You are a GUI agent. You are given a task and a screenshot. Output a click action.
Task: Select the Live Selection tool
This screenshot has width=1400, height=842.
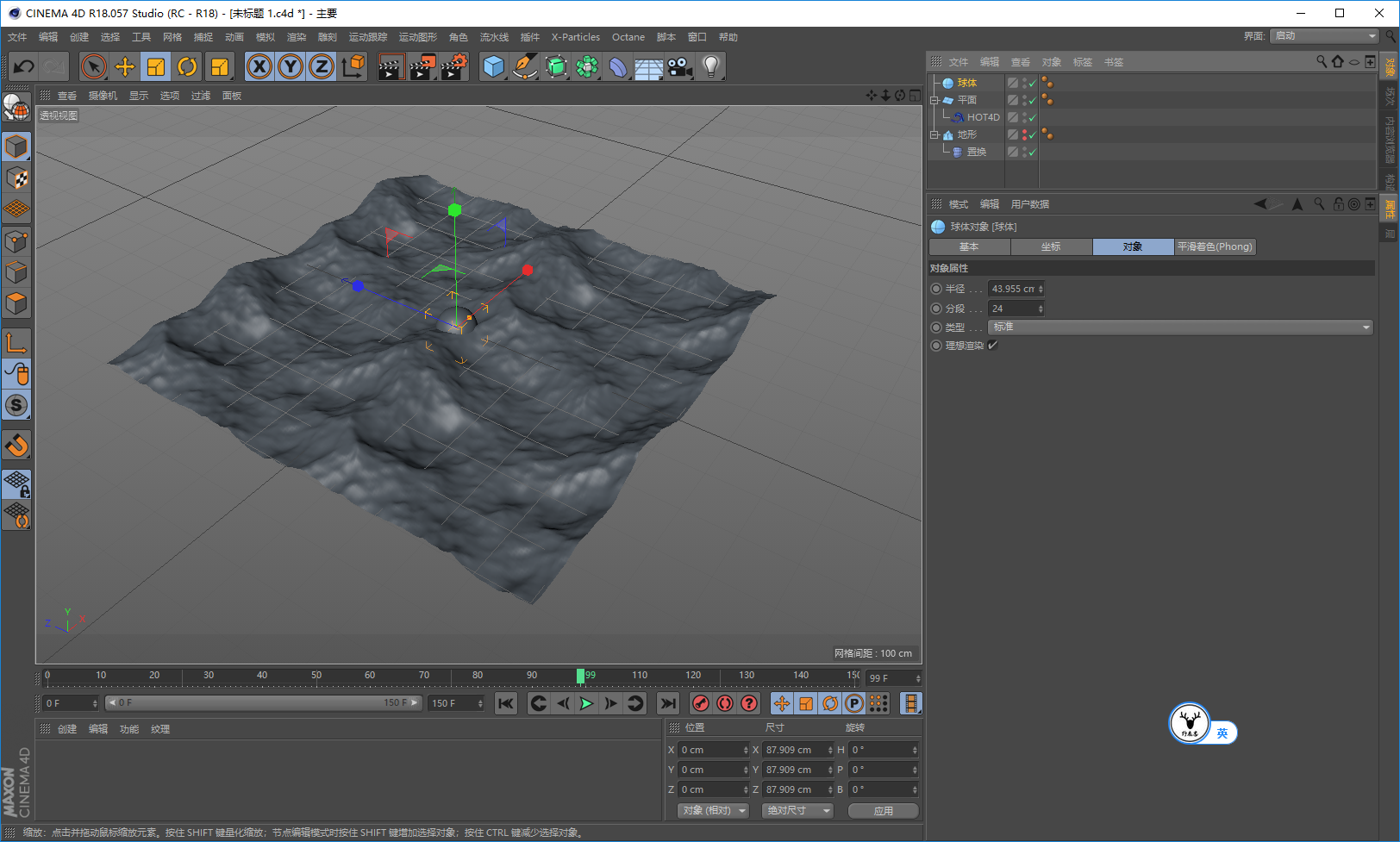click(93, 66)
